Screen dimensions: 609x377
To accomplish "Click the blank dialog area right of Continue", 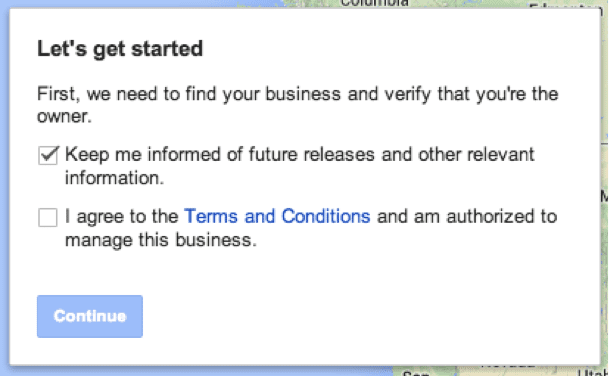I will pos(350,316).
